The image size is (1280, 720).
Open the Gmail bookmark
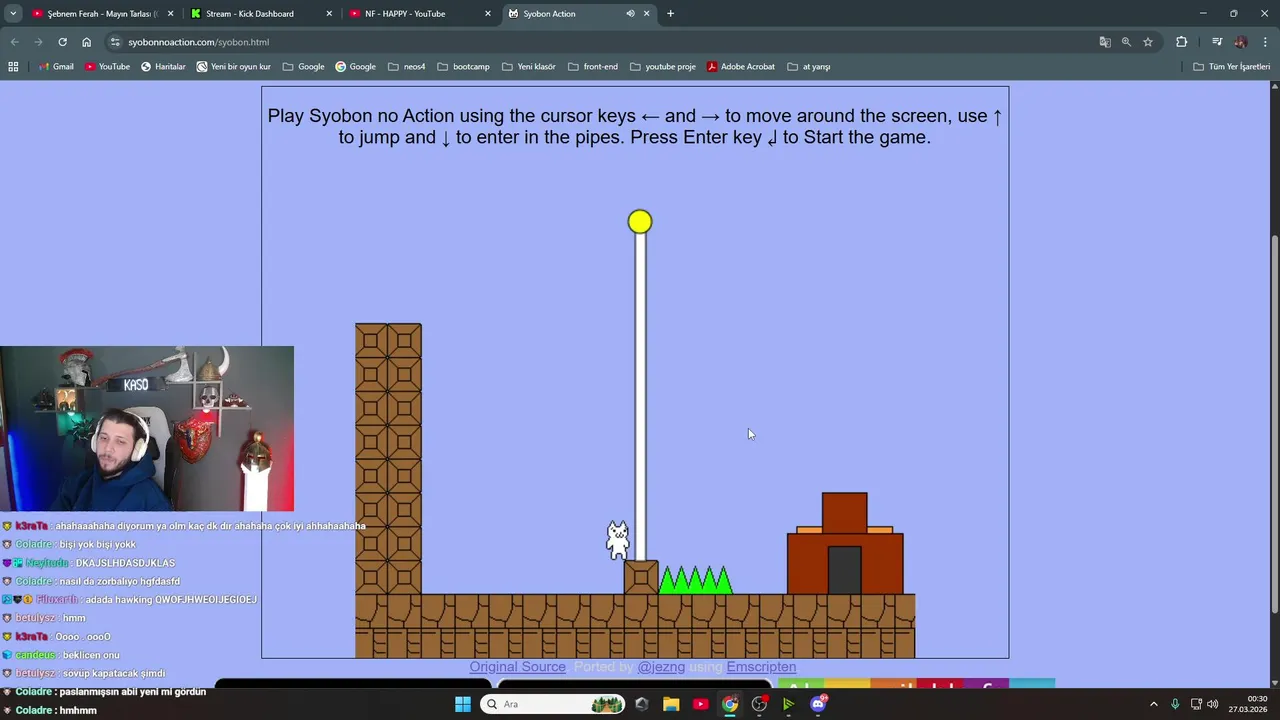click(56, 67)
